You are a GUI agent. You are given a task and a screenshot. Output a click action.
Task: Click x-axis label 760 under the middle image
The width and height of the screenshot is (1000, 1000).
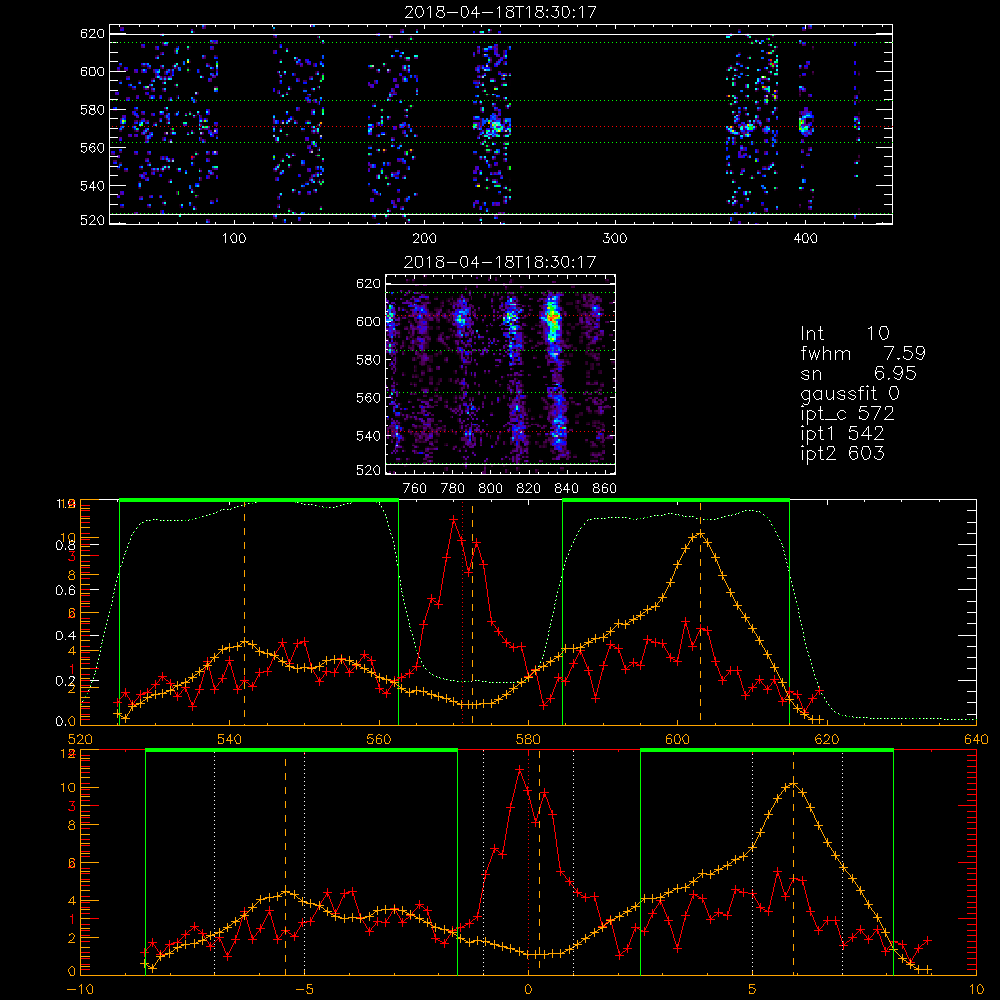(415, 489)
